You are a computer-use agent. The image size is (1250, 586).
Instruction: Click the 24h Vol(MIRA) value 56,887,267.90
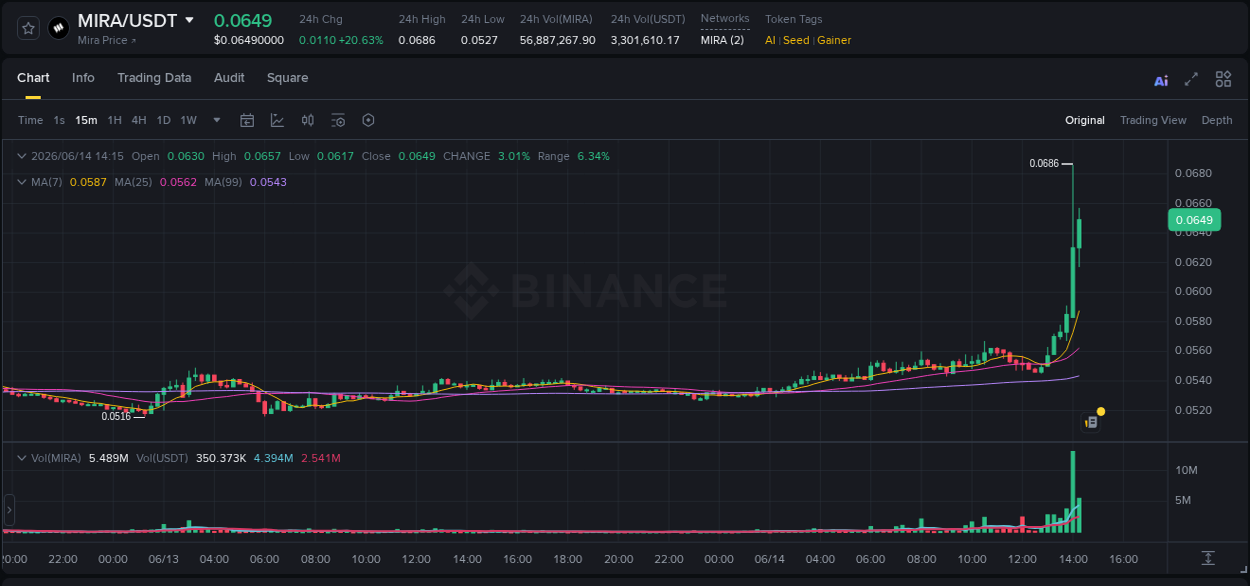click(x=557, y=40)
